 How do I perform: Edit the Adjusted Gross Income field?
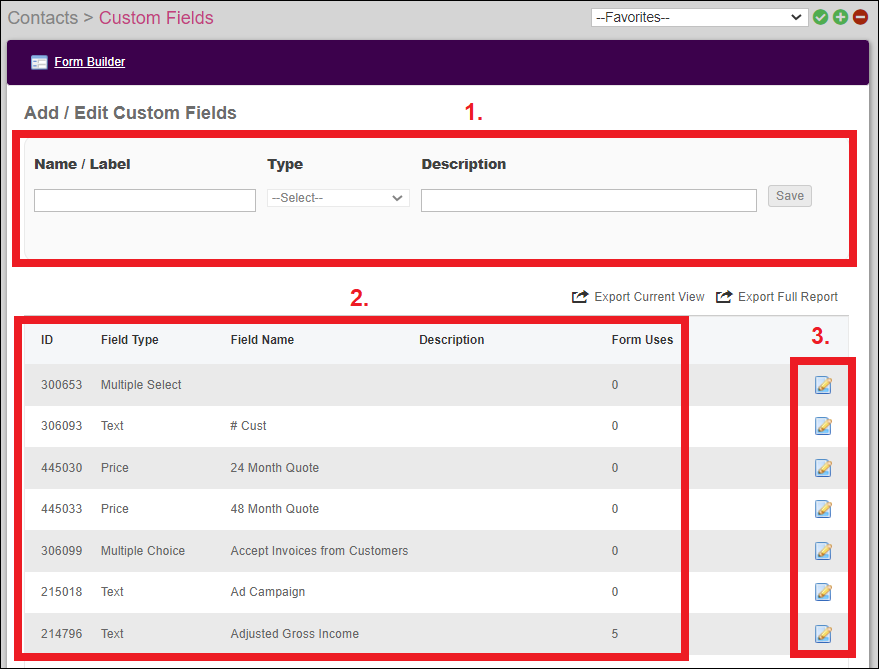point(823,633)
